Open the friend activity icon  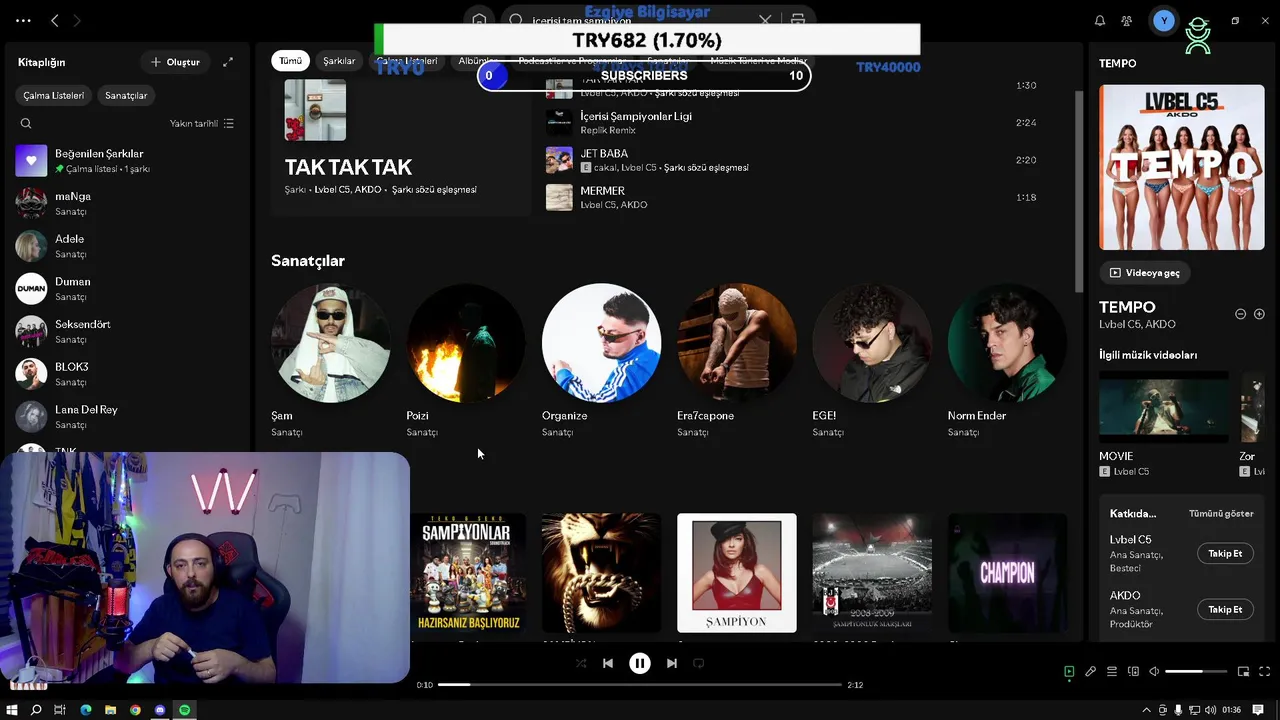click(x=1127, y=21)
